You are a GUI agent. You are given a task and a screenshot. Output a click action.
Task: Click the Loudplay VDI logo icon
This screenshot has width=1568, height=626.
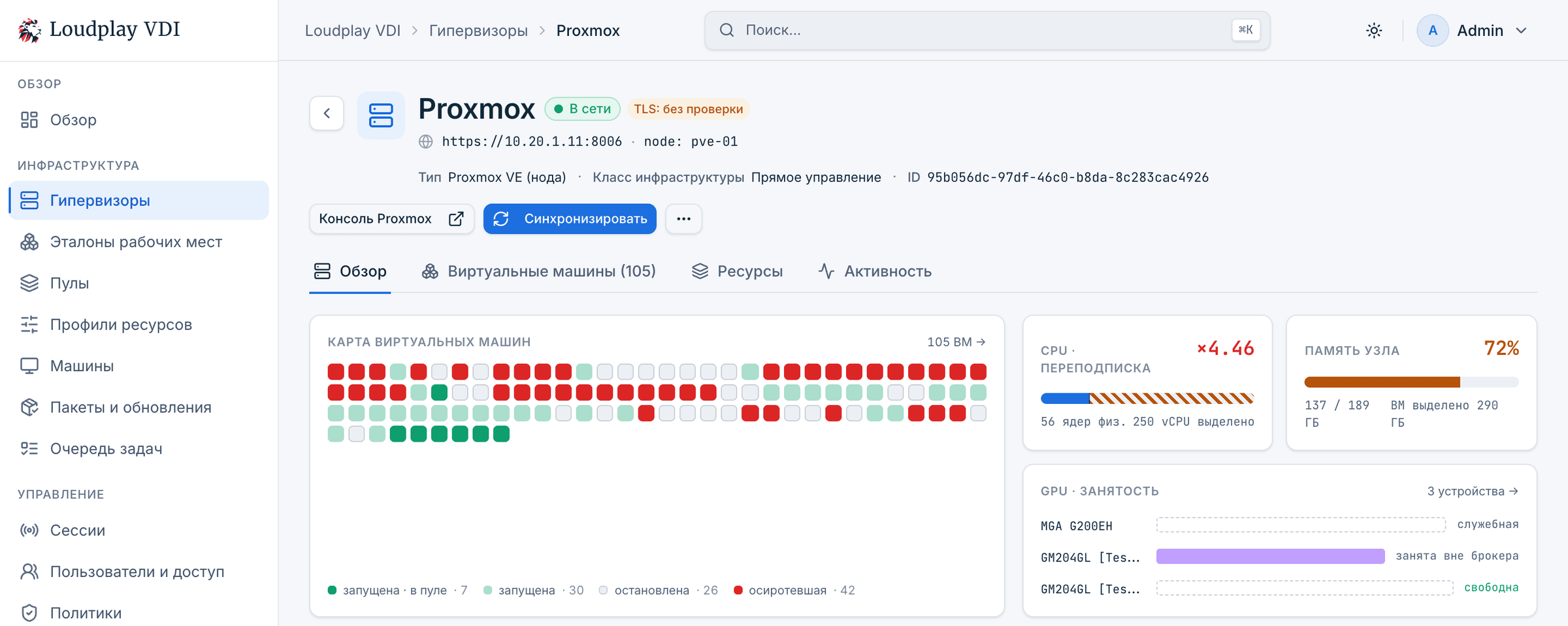pyautogui.click(x=29, y=30)
